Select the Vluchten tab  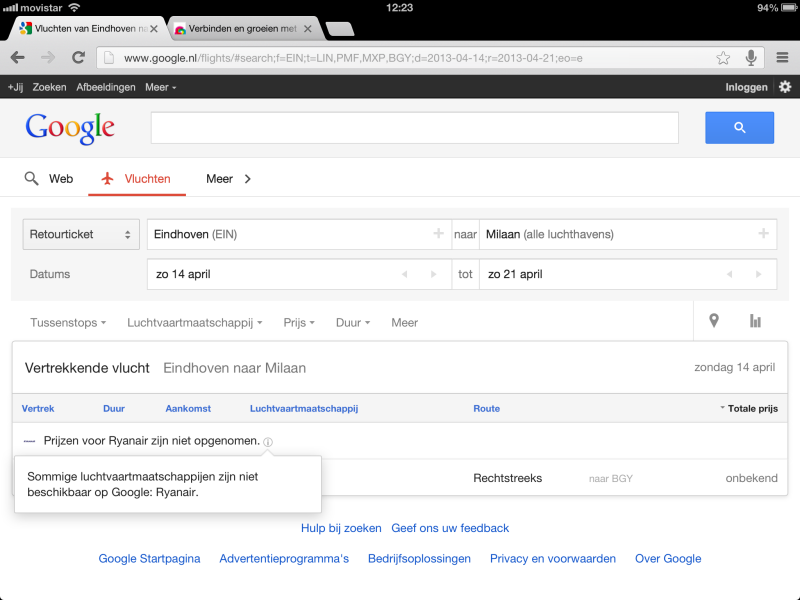click(137, 179)
